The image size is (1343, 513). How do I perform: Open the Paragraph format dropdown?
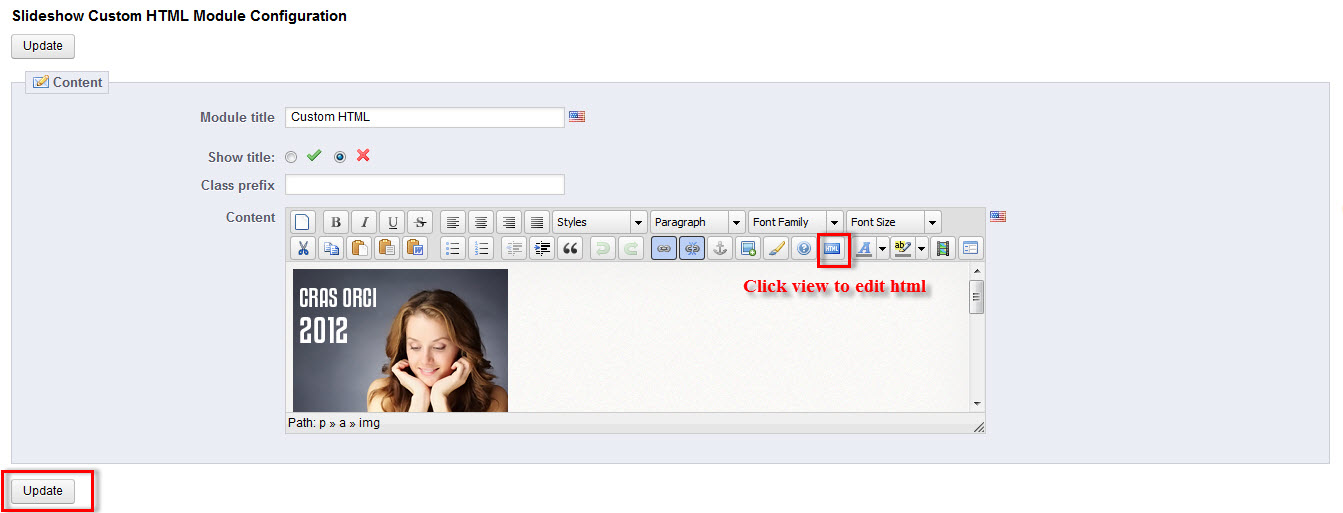(x=698, y=222)
